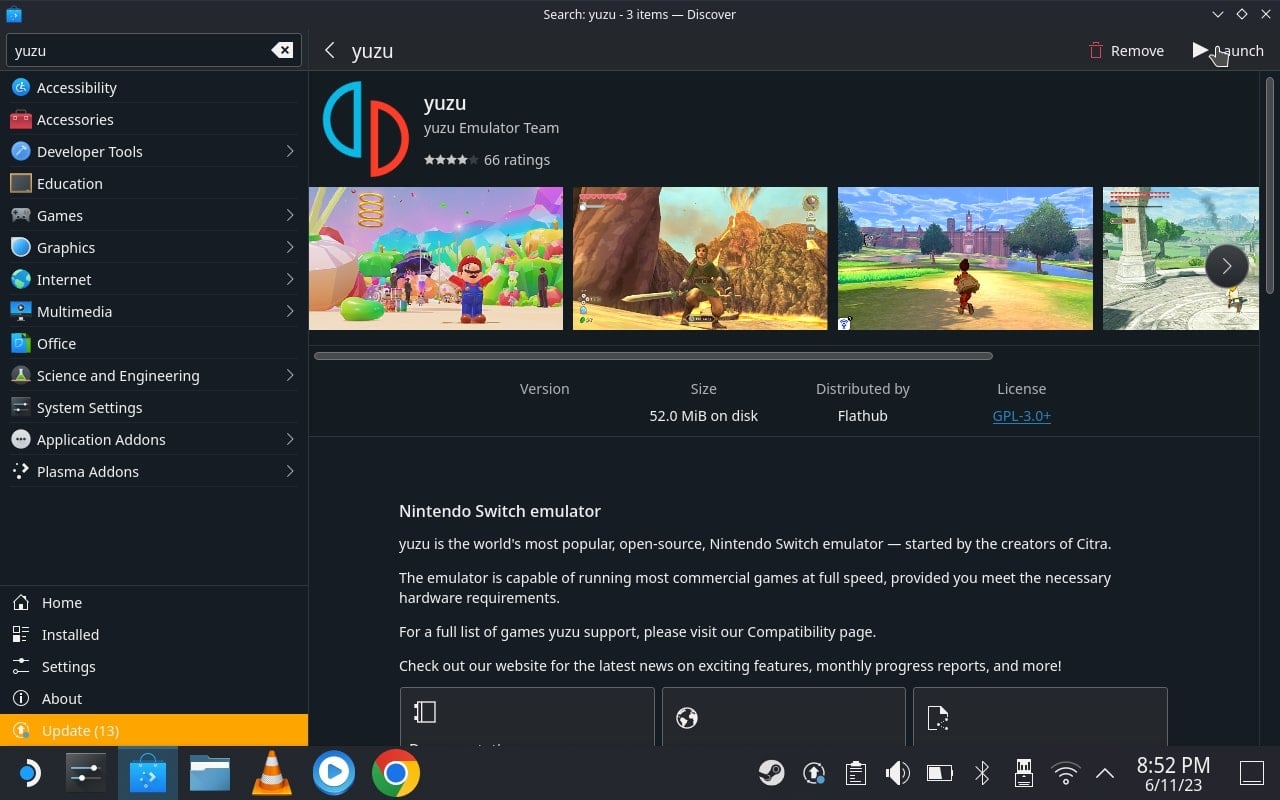Open the Update (13) section
The image size is (1280, 800).
154,730
